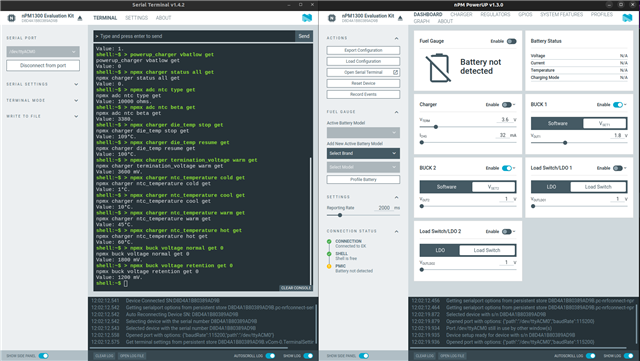
Task: Open System Features tab
Action: (x=561, y=14)
